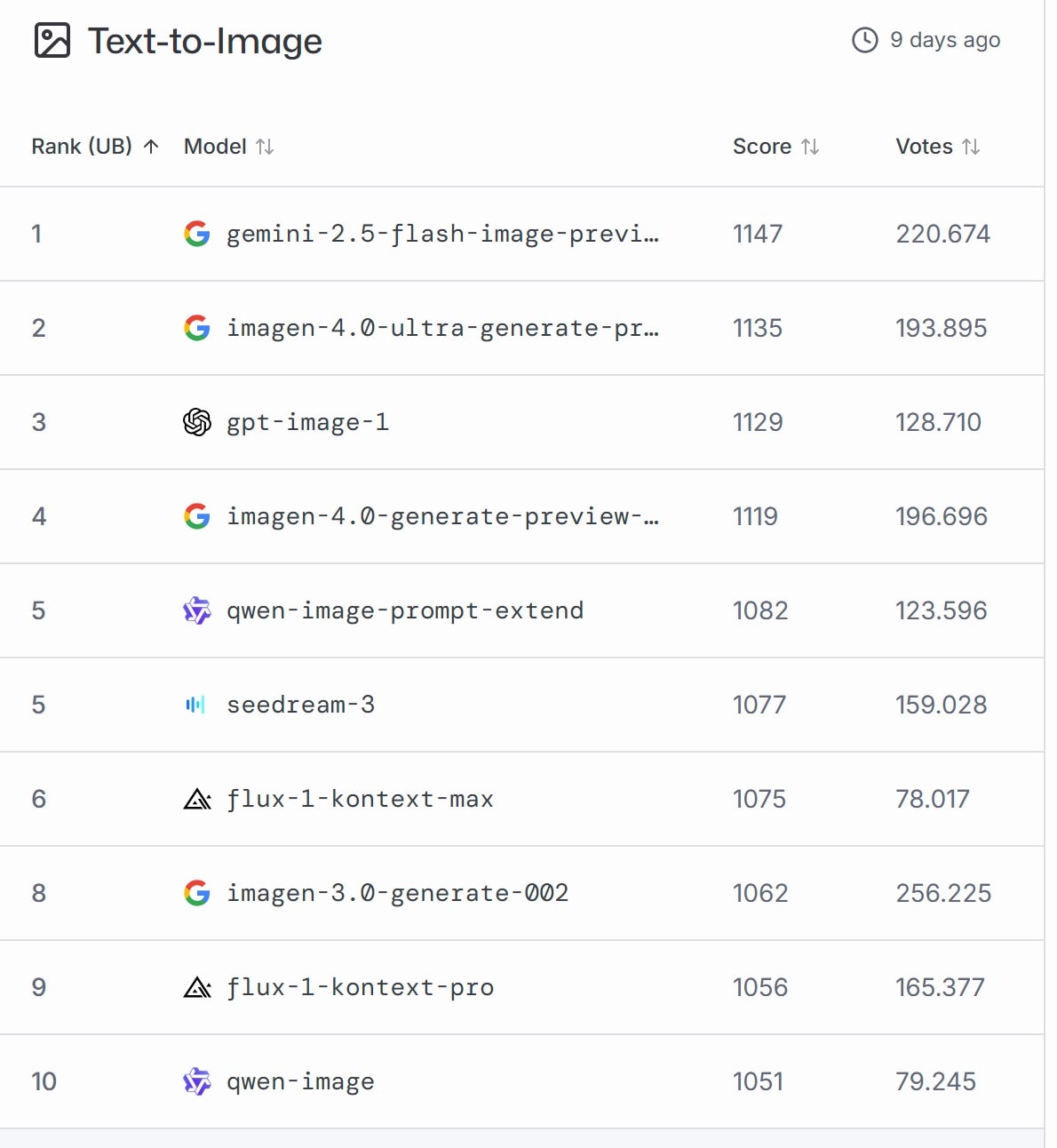This screenshot has width=1057, height=1148.
Task: Click the Google logo beside imagen-4.0-generate-preview
Action: tap(197, 516)
